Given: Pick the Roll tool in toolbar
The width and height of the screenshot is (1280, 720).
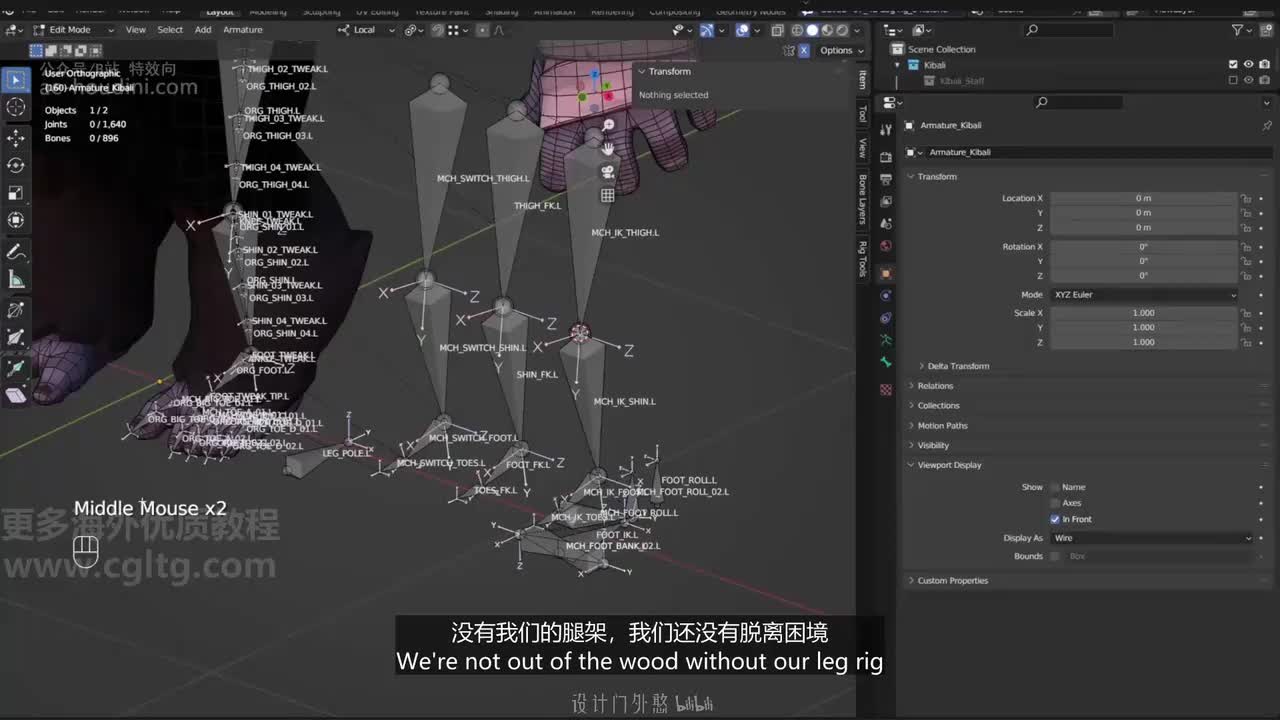Looking at the screenshot, I should [16, 310].
